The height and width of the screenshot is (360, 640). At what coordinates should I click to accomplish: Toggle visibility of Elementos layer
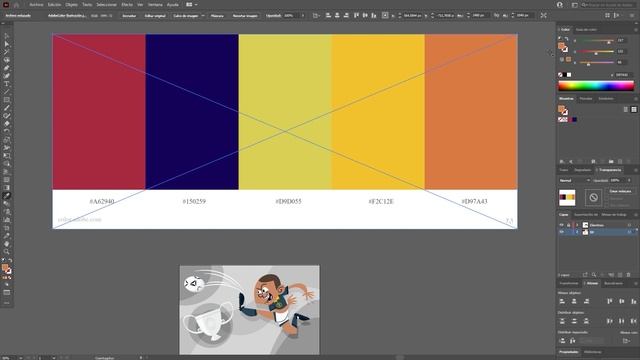click(562, 225)
